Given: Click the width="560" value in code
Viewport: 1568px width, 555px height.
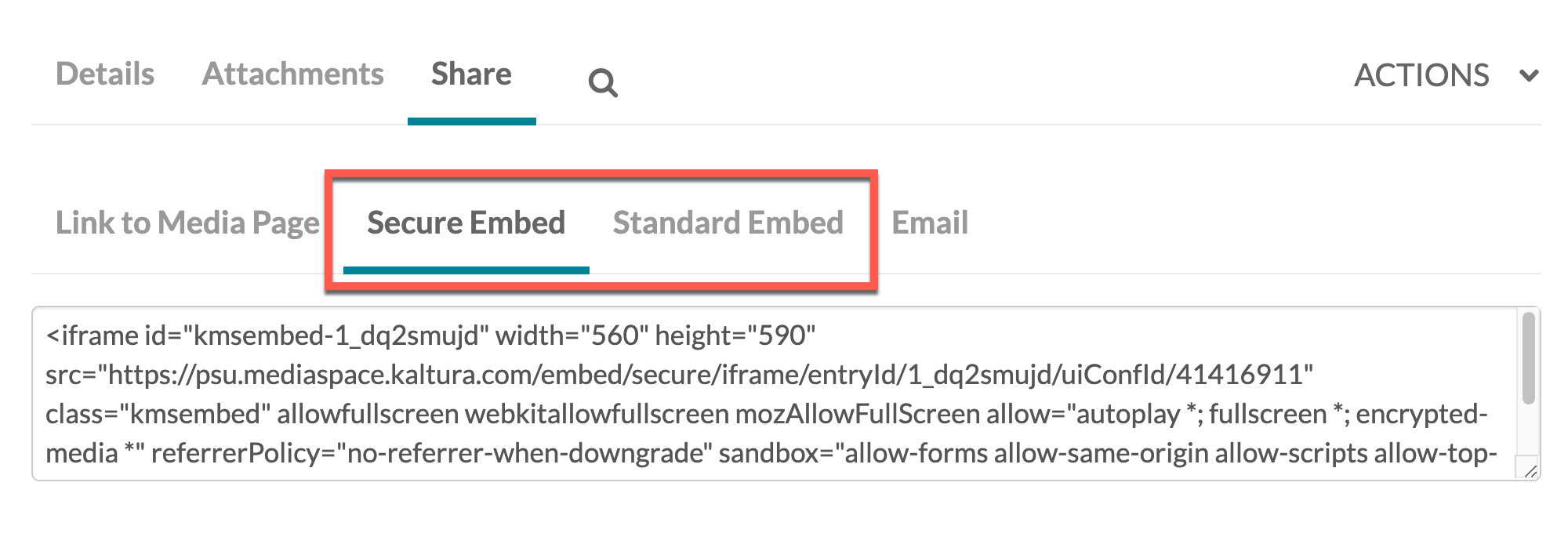Looking at the screenshot, I should (x=572, y=336).
